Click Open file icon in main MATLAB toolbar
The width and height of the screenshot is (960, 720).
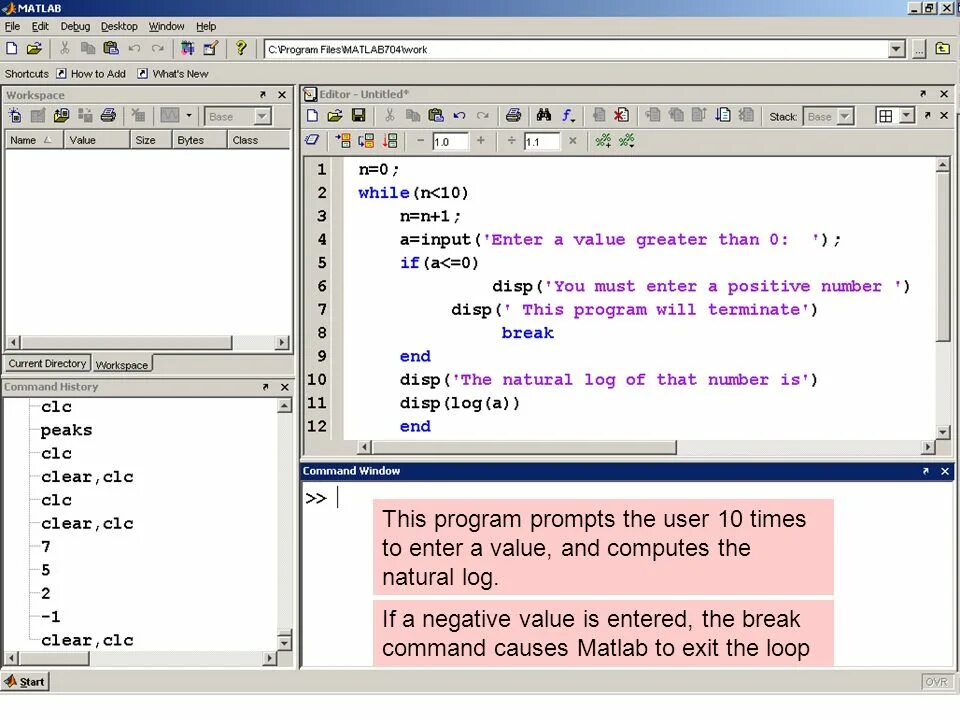point(34,48)
